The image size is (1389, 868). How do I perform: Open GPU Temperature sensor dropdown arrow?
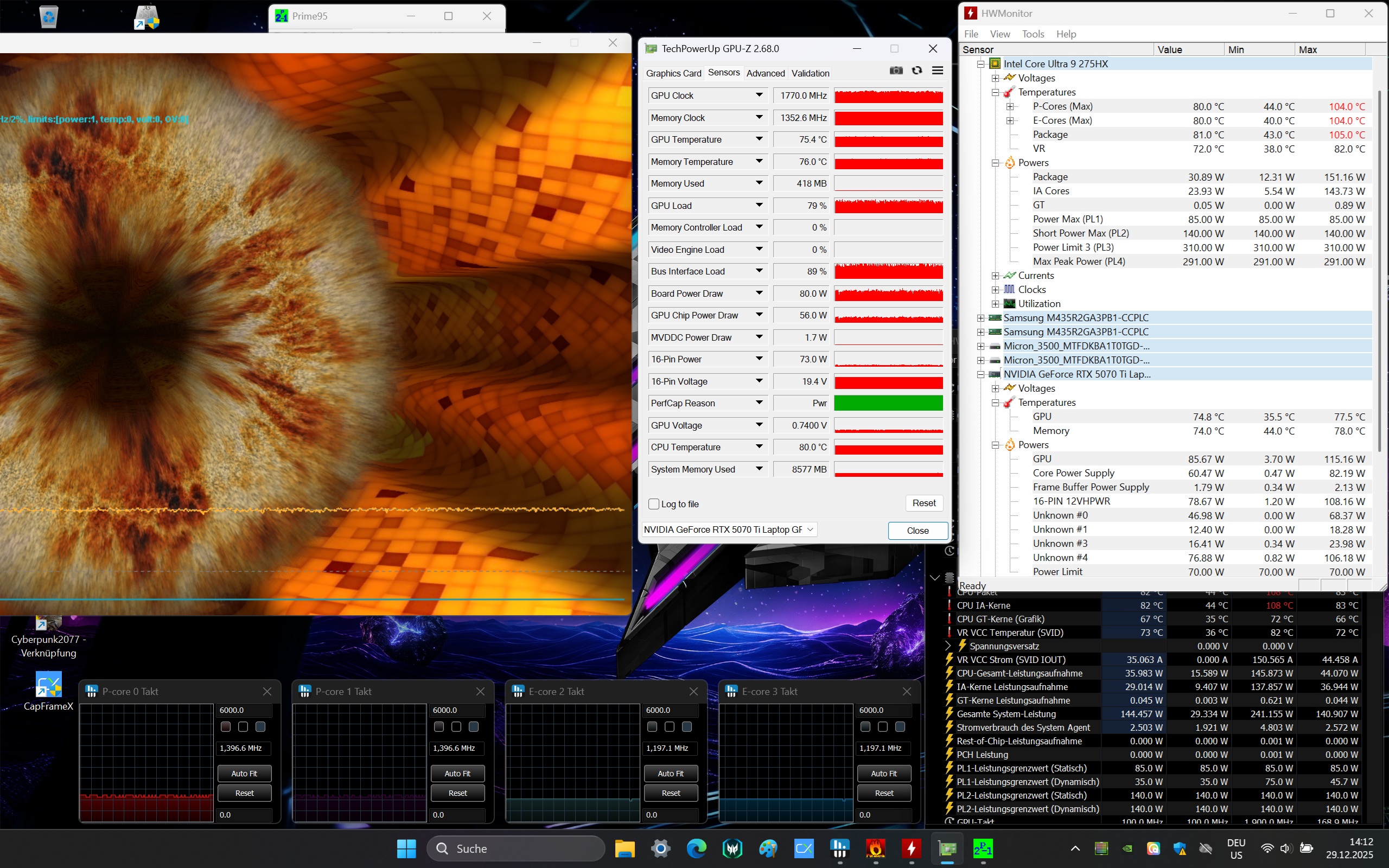coord(759,139)
